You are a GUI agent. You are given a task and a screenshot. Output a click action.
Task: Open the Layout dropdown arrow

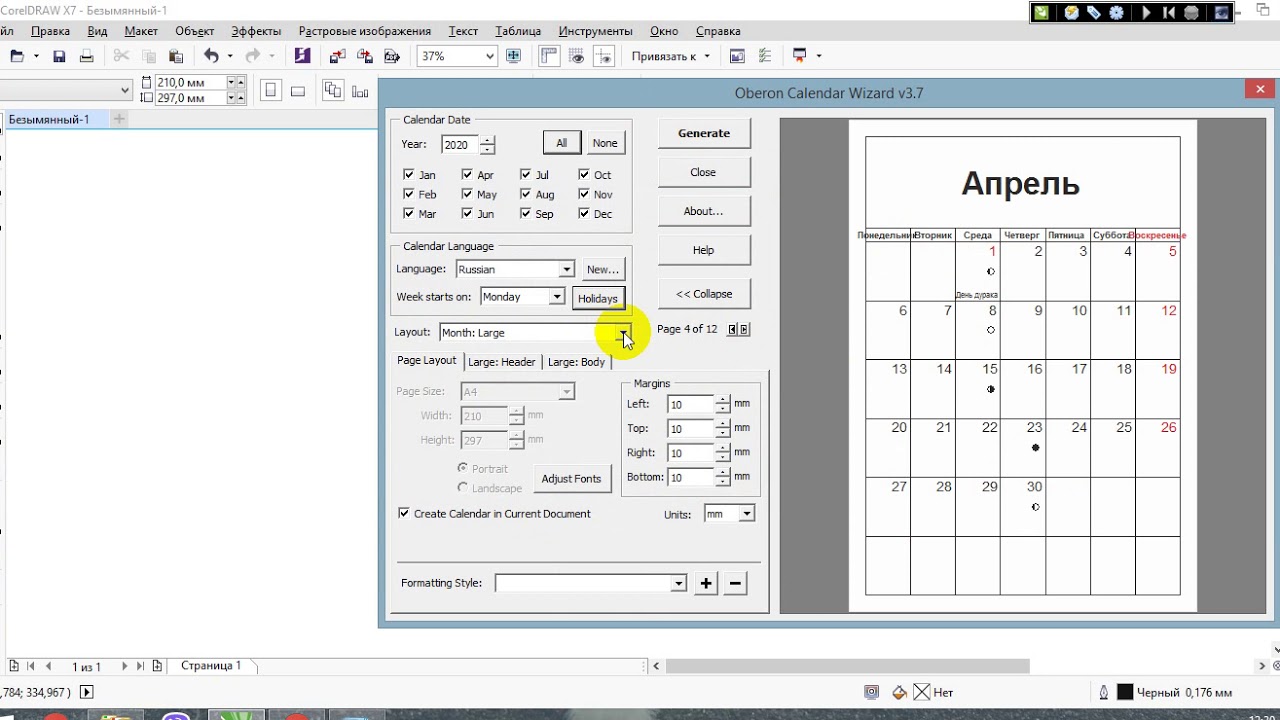623,332
